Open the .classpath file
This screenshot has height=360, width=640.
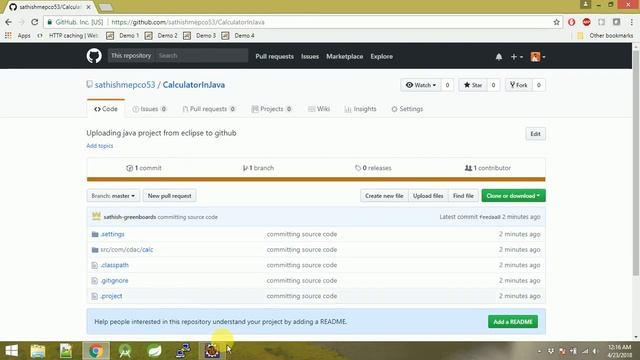pos(114,265)
